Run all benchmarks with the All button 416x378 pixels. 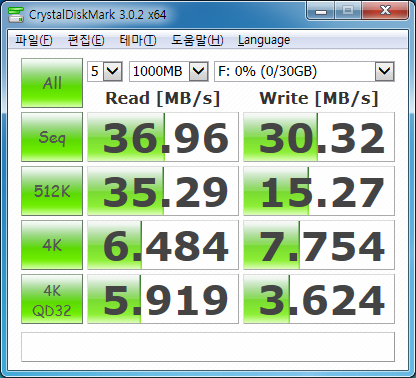[x=52, y=83]
